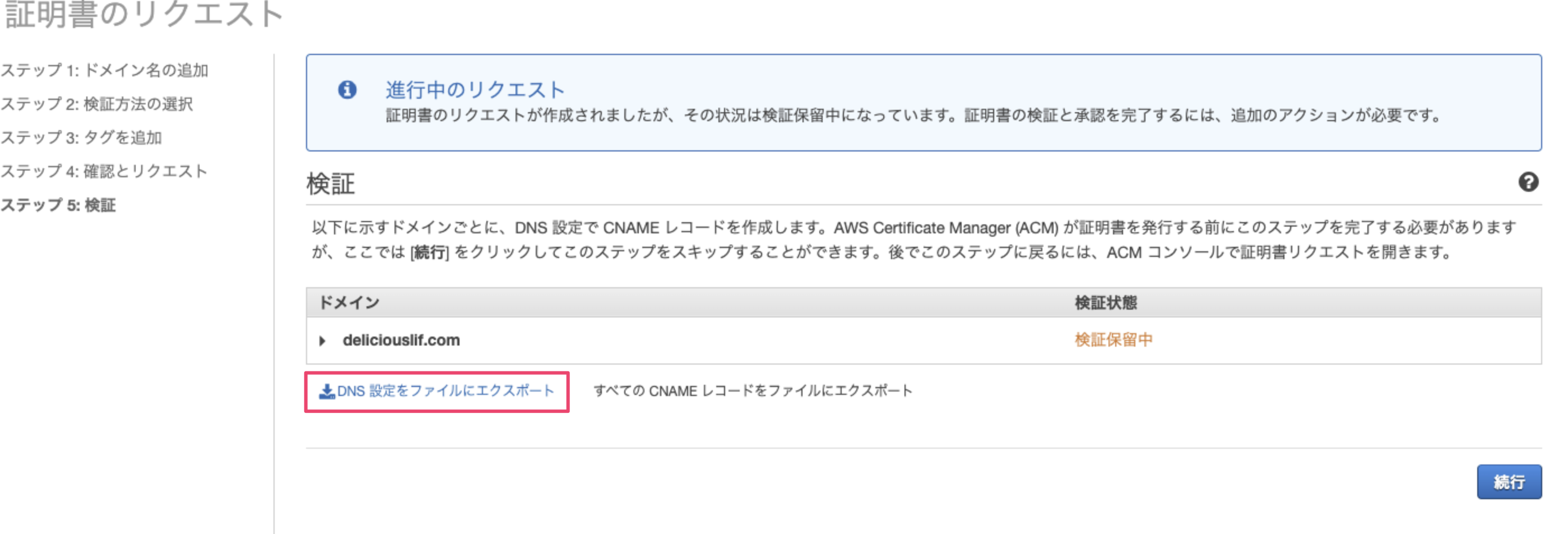This screenshot has height=534, width=1568.
Task: Click the banner message about 検証保留中
Action: [x=913, y=116]
